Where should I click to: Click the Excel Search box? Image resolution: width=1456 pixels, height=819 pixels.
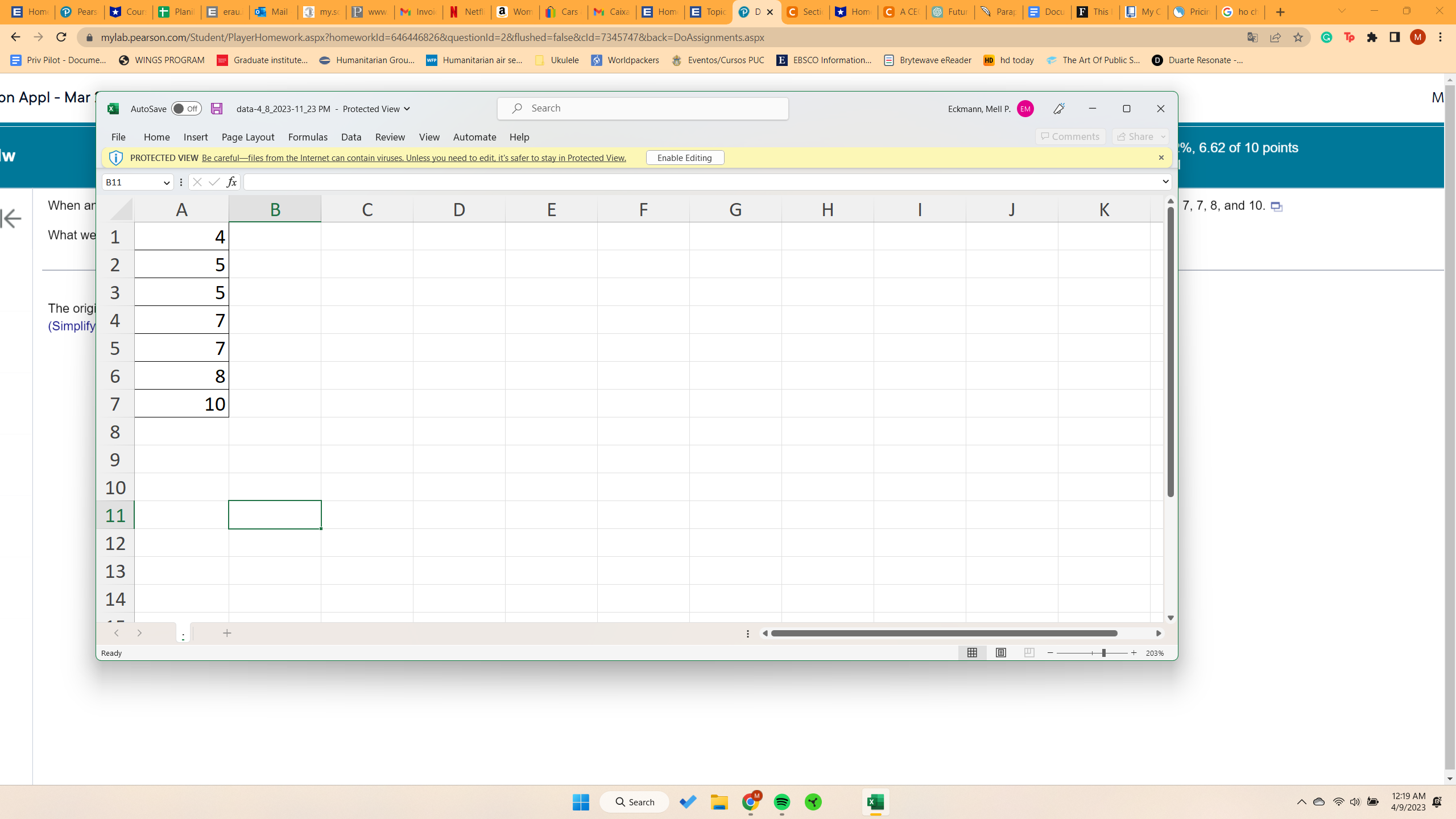(643, 108)
